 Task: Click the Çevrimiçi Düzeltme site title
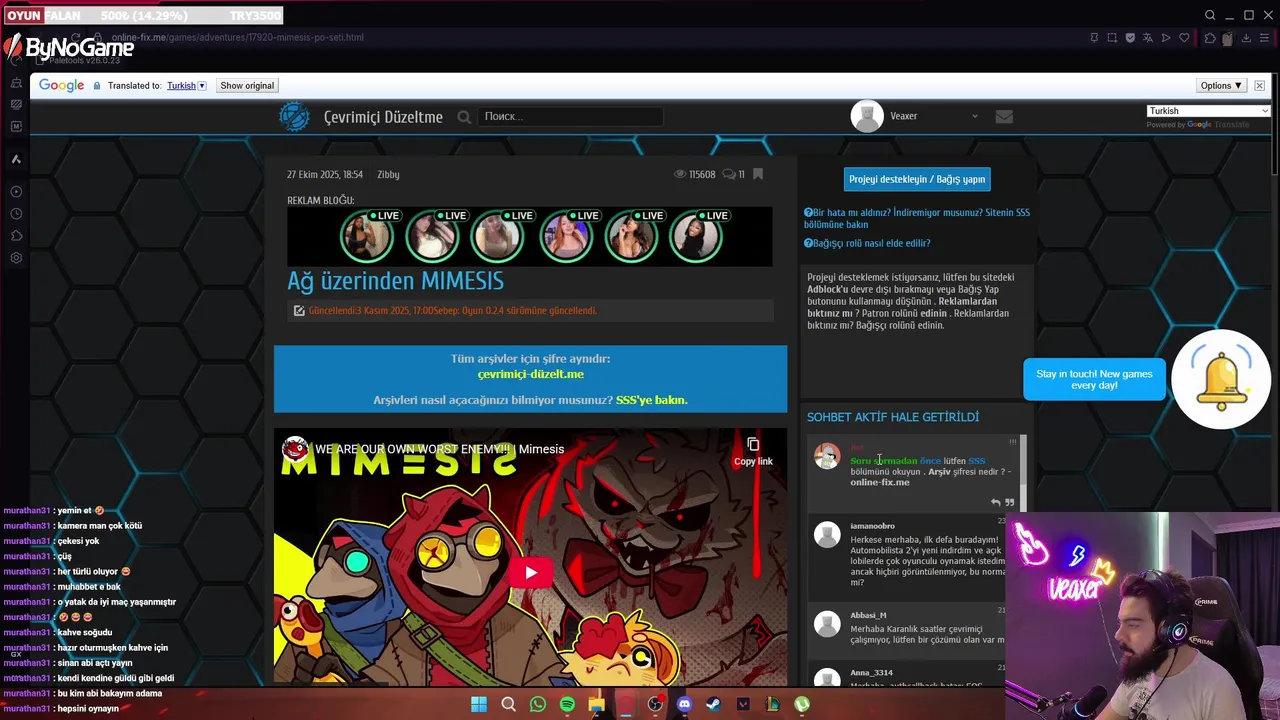(x=383, y=117)
